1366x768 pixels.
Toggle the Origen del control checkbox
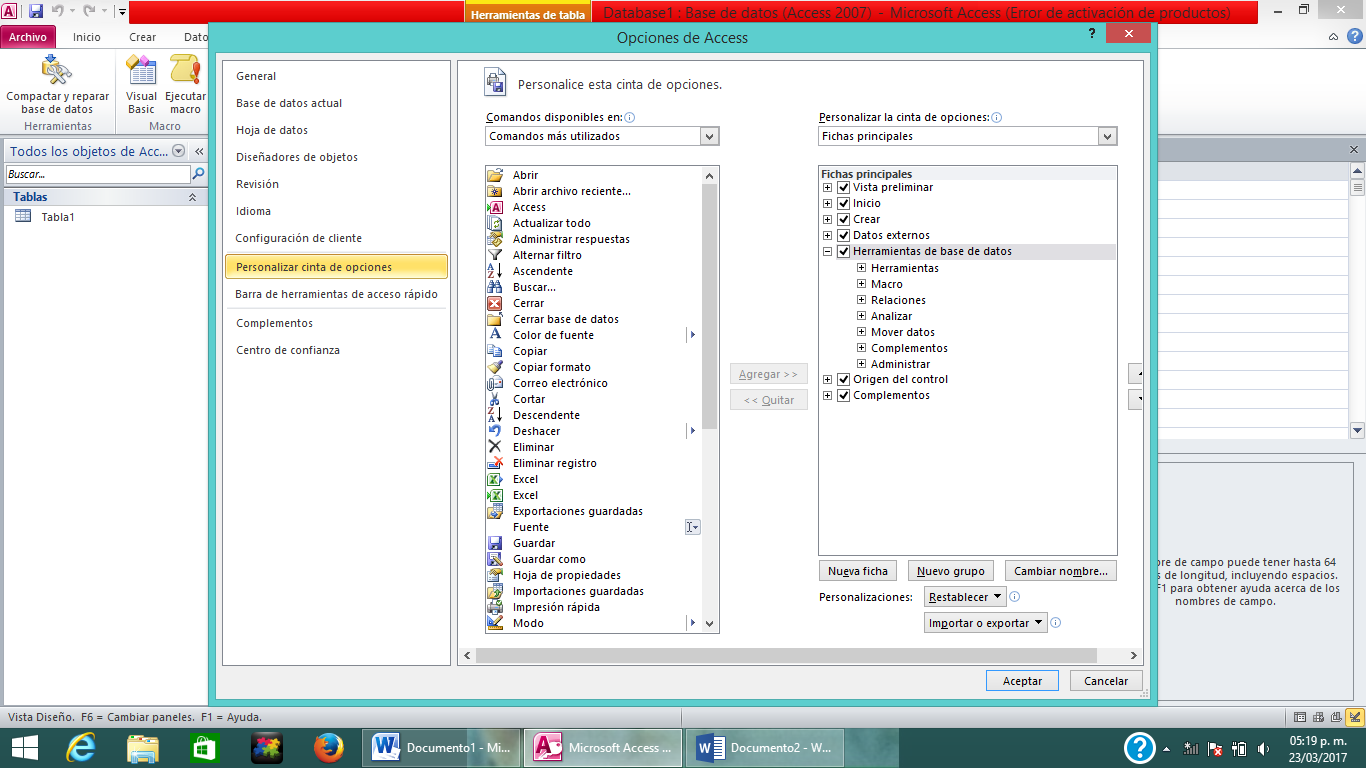pyautogui.click(x=844, y=379)
